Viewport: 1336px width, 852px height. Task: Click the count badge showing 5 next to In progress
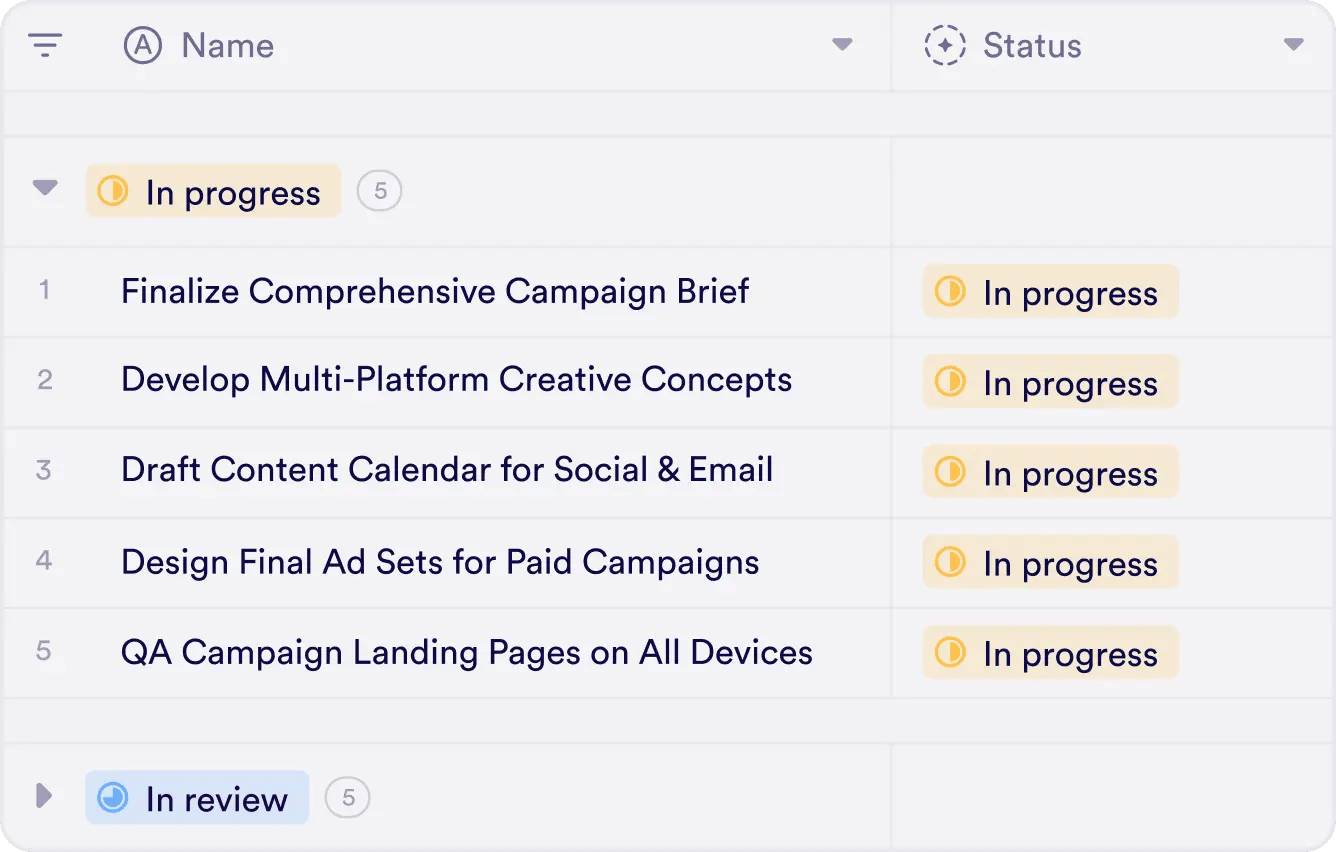(x=379, y=190)
